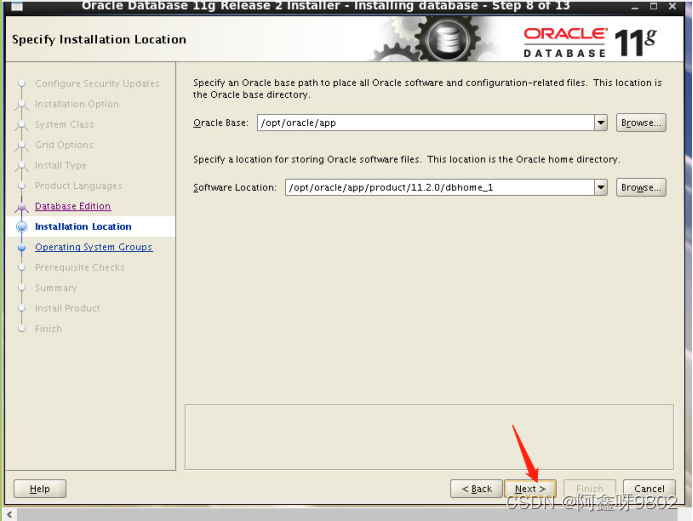Click the Configure Security Updates step
Image resolution: width=693 pixels, height=521 pixels.
click(x=97, y=84)
